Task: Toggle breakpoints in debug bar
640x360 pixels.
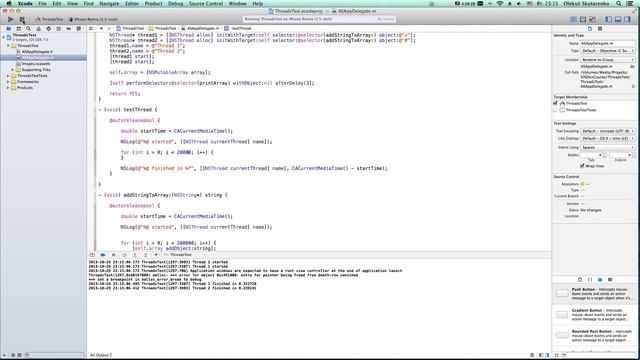Action: coord(103,255)
